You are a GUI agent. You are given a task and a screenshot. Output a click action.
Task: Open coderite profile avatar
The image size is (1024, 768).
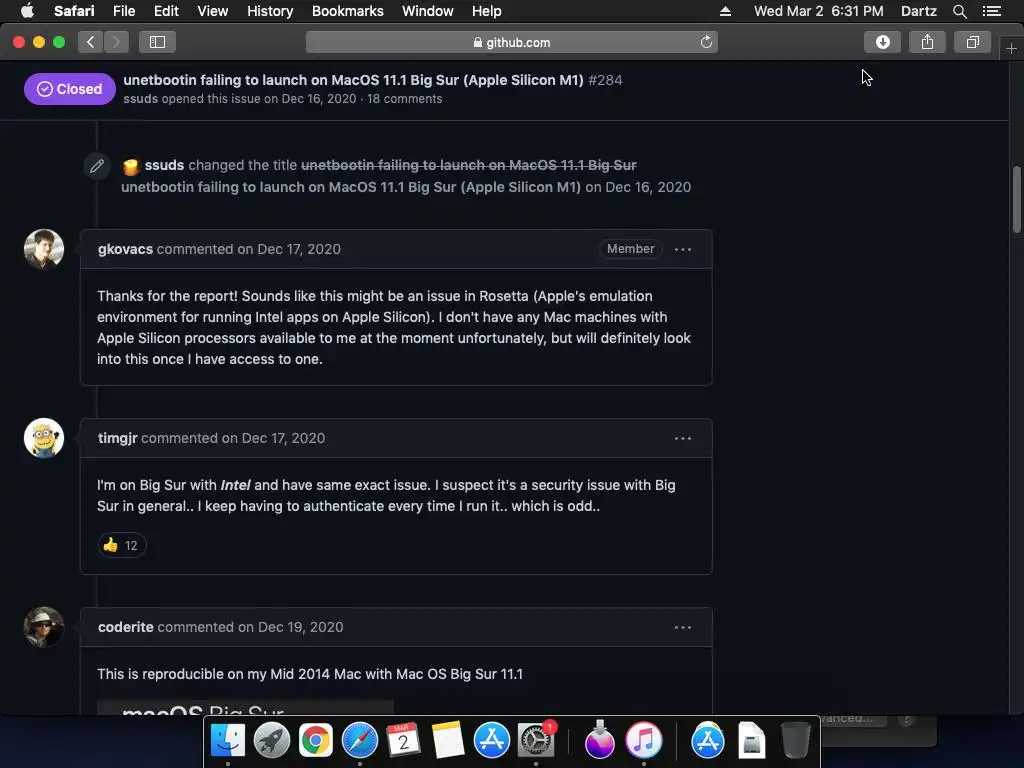point(44,627)
